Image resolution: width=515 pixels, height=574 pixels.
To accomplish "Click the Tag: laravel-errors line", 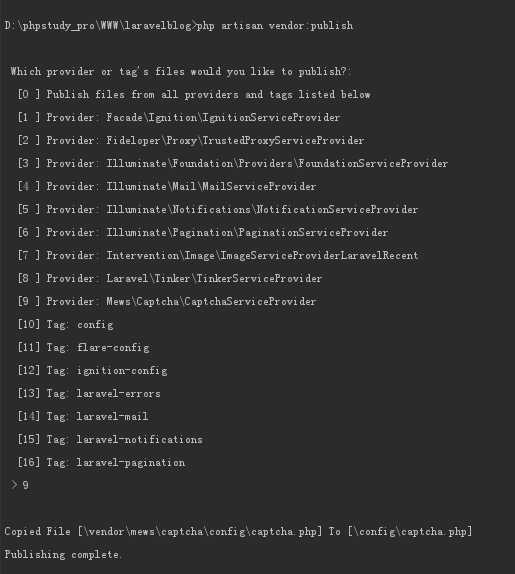I will coord(89,394).
